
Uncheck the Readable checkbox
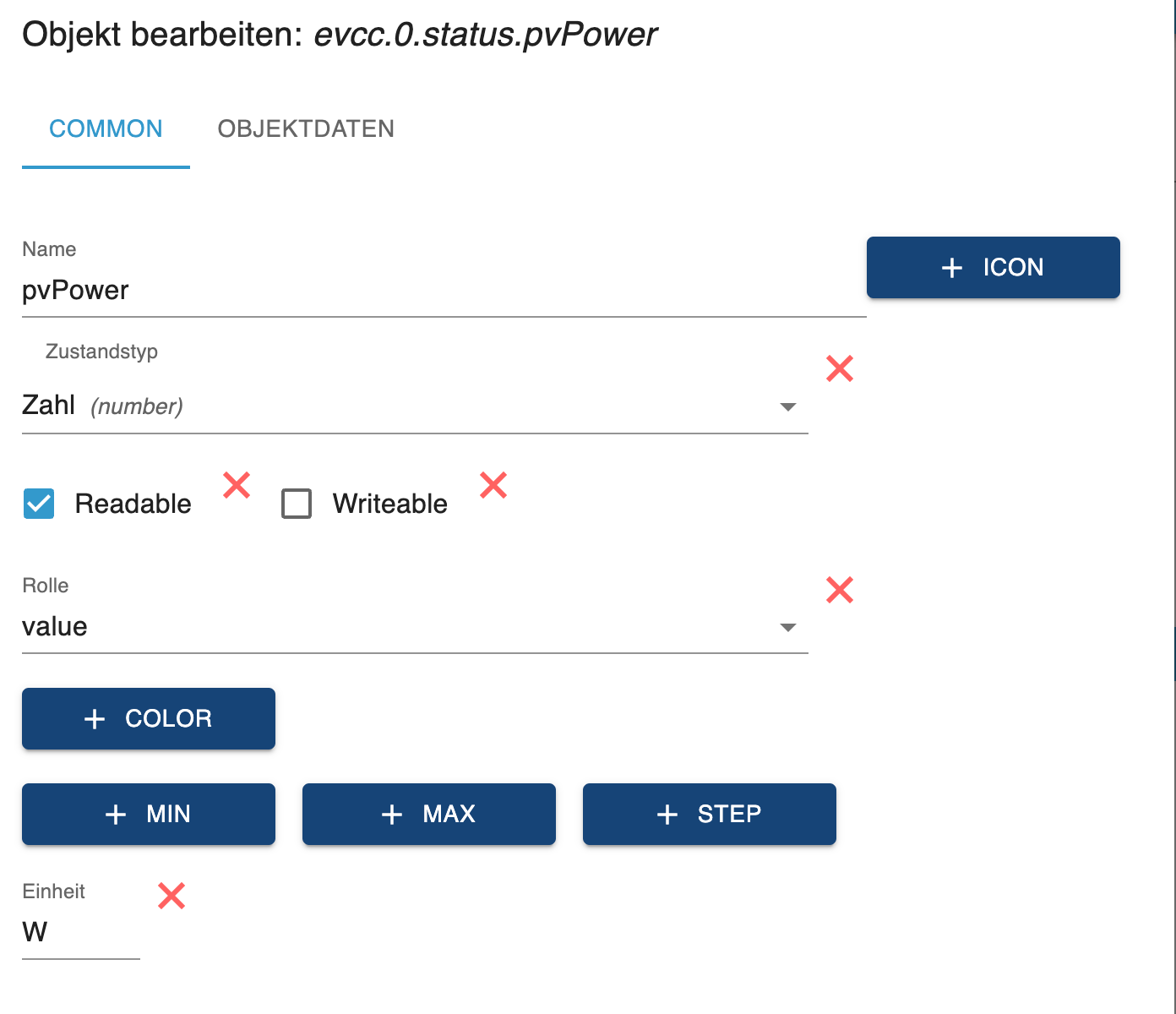point(39,504)
